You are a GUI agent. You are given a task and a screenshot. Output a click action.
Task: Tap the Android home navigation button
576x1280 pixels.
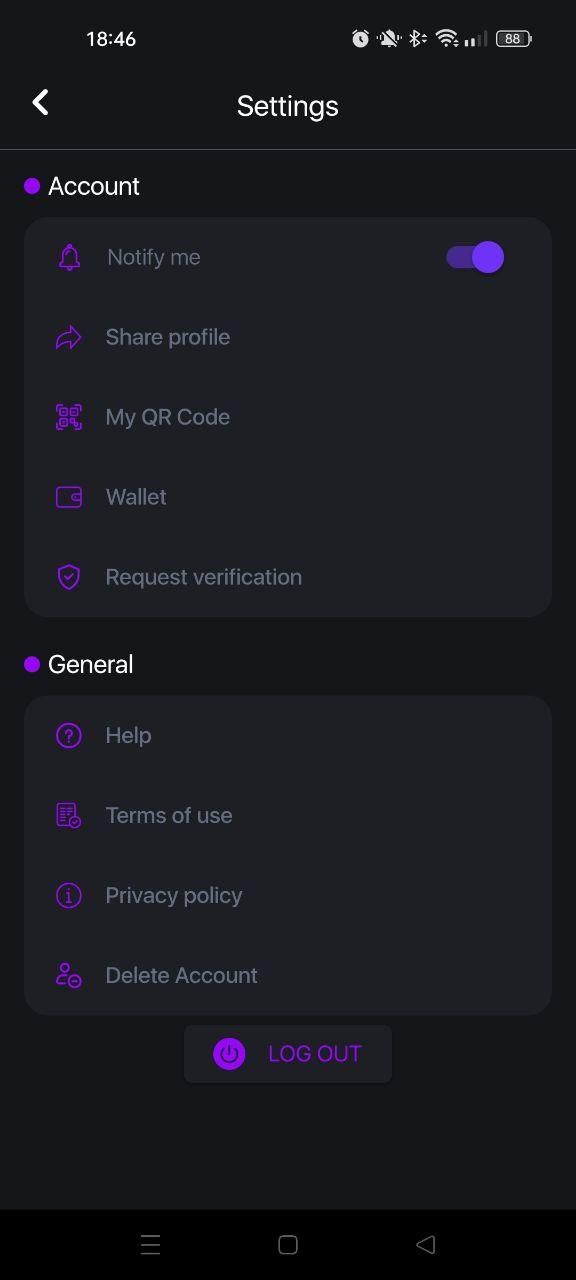tap(288, 1244)
